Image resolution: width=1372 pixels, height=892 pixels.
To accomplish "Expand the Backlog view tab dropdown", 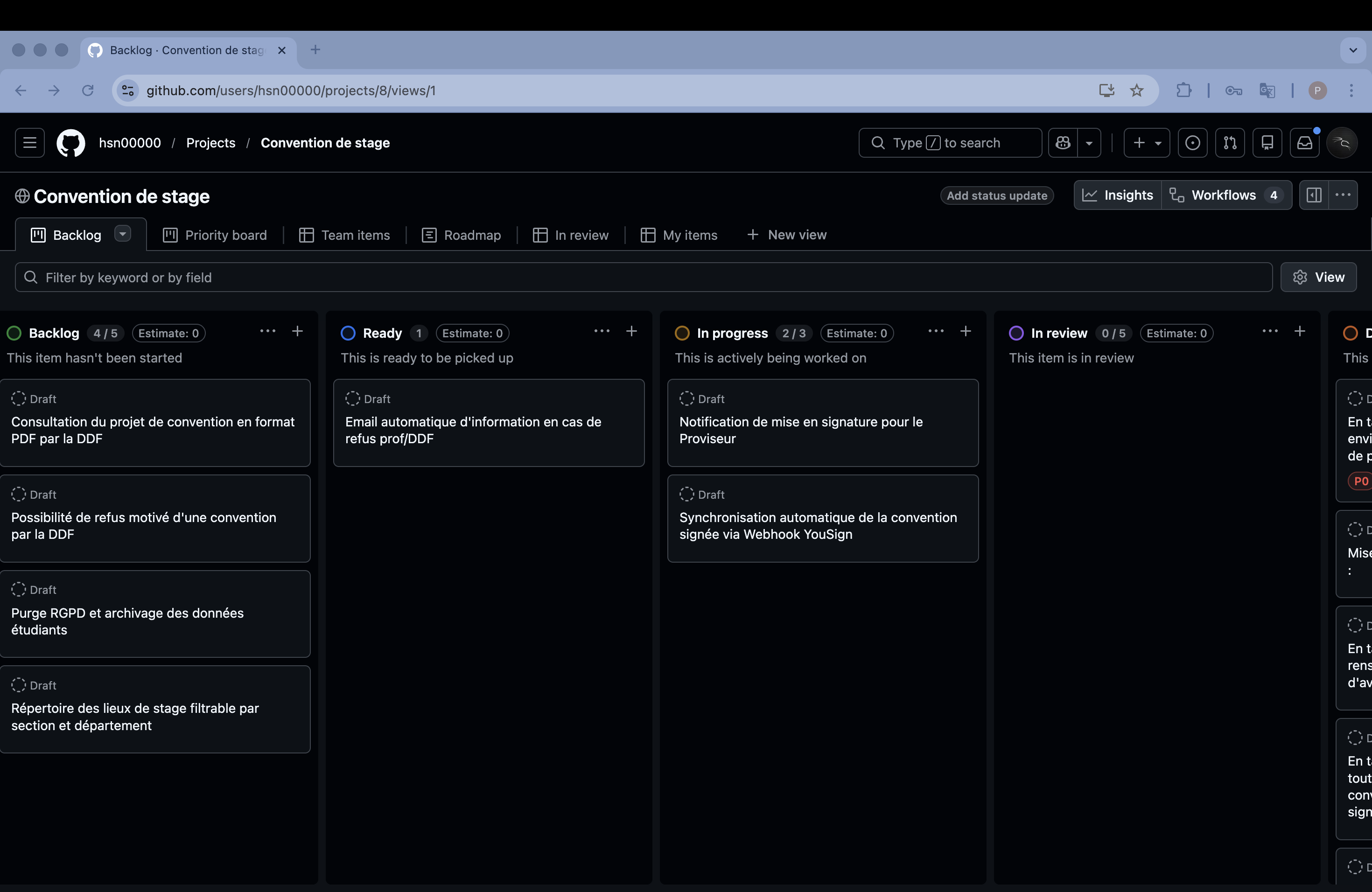I will 122,234.
